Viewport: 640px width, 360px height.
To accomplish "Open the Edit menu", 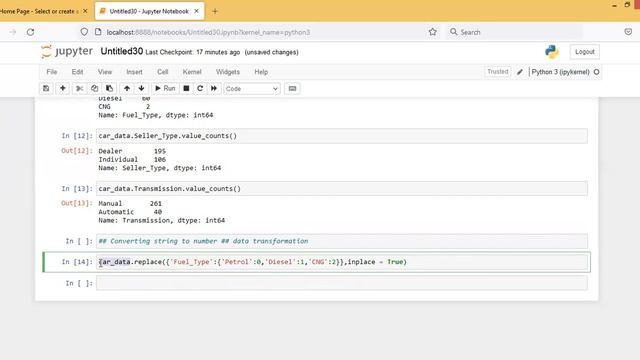I will tap(77, 72).
